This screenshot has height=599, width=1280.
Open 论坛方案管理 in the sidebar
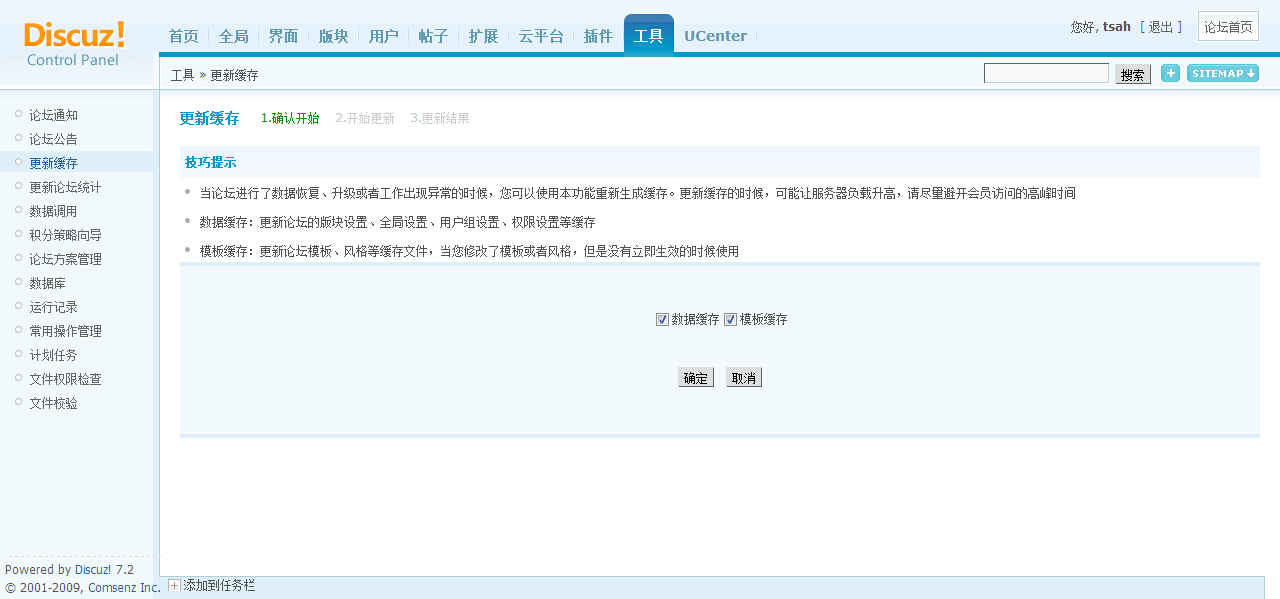pyautogui.click(x=65, y=259)
